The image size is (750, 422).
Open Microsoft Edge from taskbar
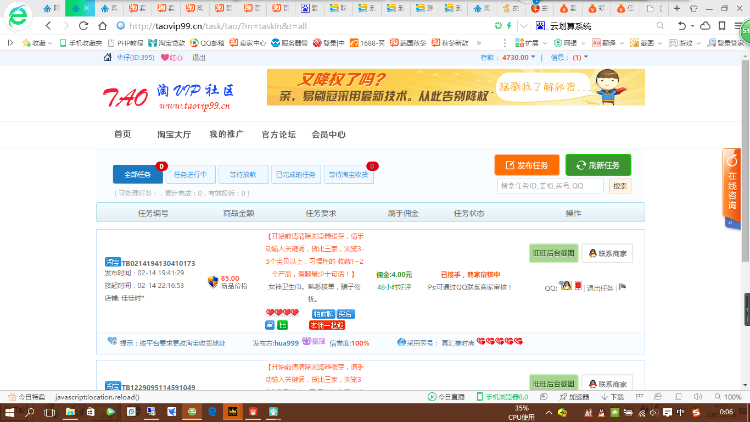[x=212, y=412]
